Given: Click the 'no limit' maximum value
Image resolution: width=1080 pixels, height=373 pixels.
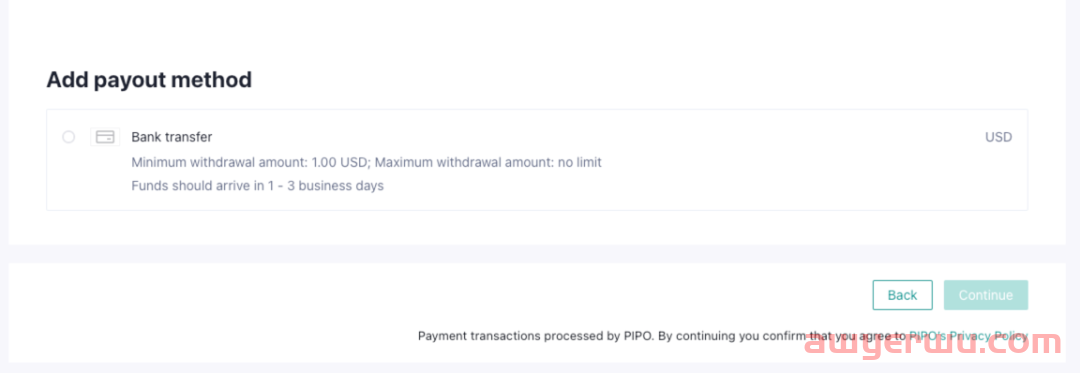Looking at the screenshot, I should coord(577,163).
